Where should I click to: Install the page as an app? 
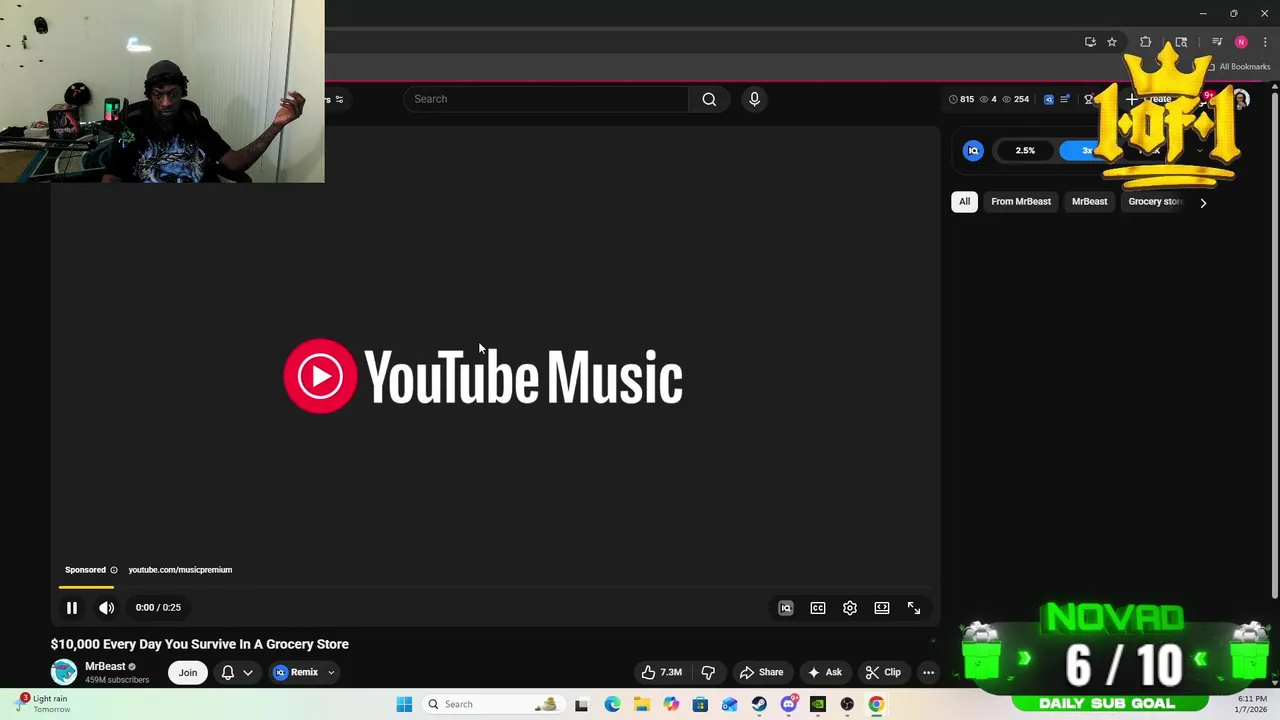coord(1090,42)
